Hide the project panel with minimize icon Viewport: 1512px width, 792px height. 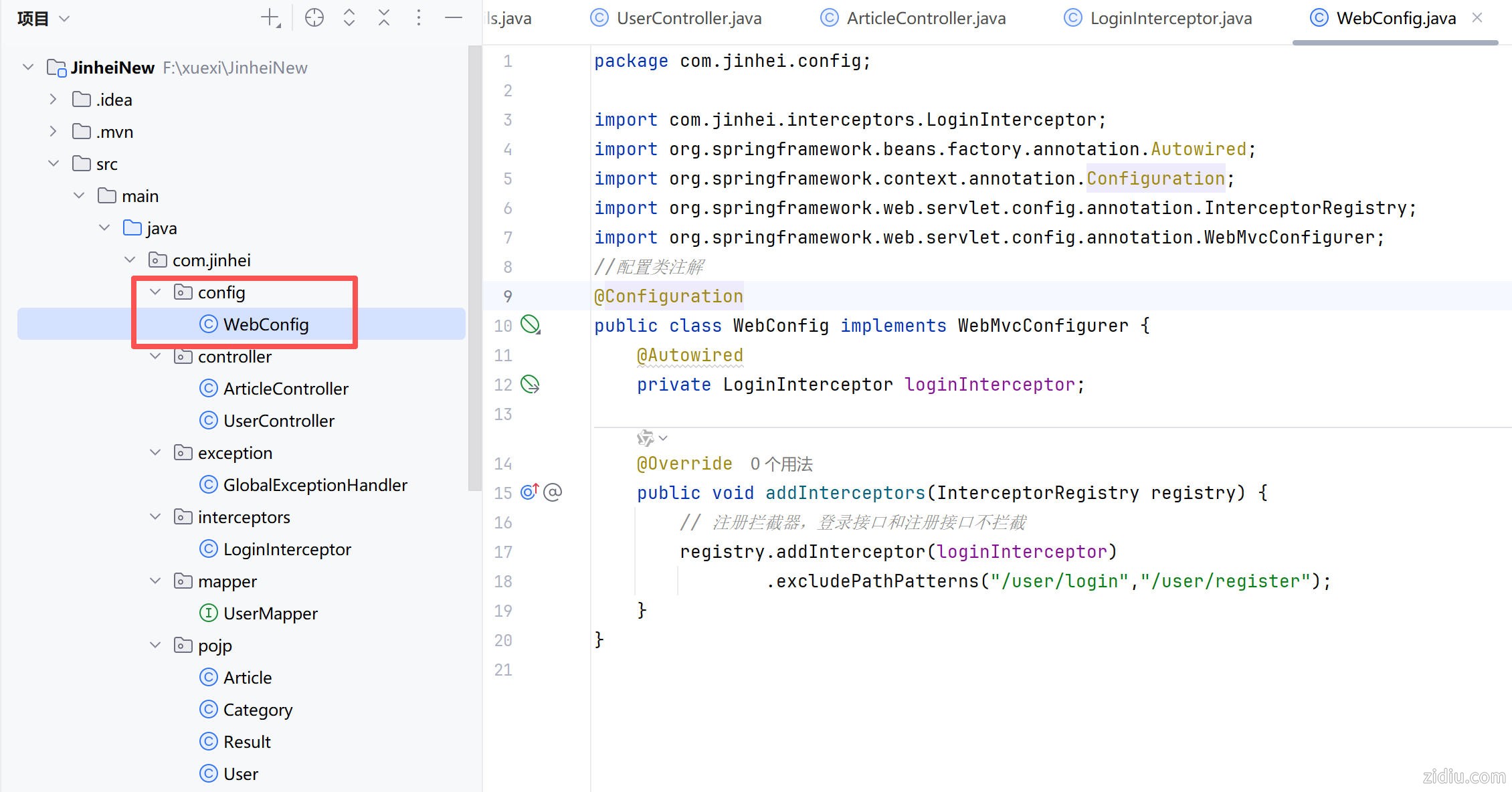454,17
